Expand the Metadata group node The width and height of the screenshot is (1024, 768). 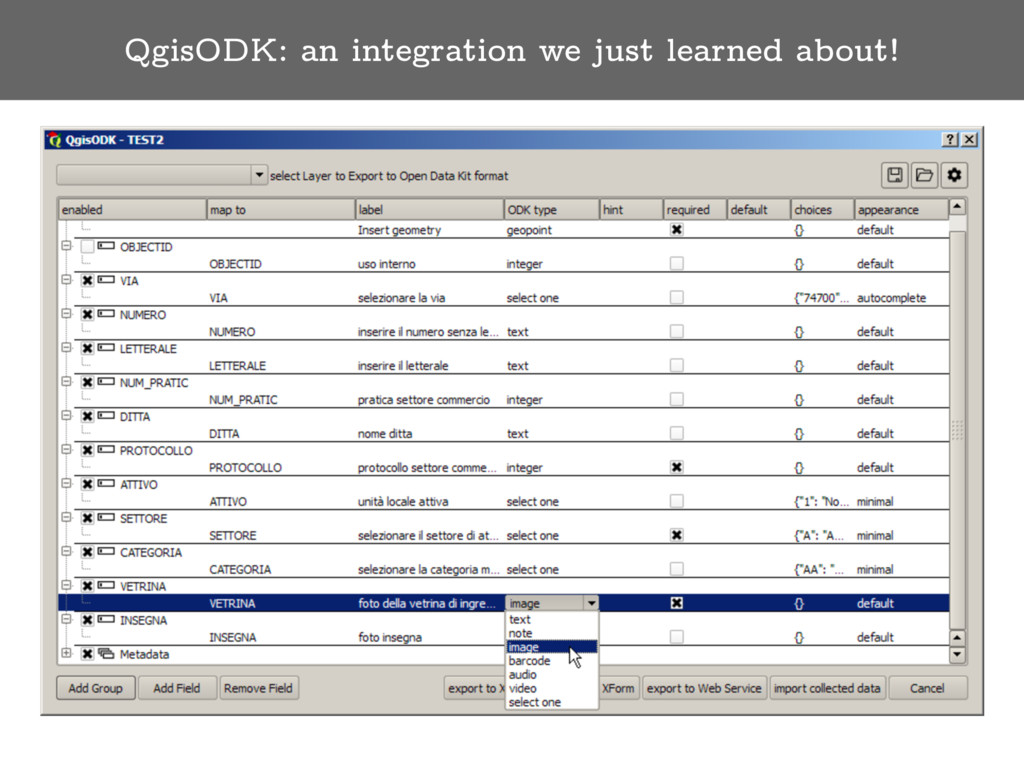pos(66,654)
